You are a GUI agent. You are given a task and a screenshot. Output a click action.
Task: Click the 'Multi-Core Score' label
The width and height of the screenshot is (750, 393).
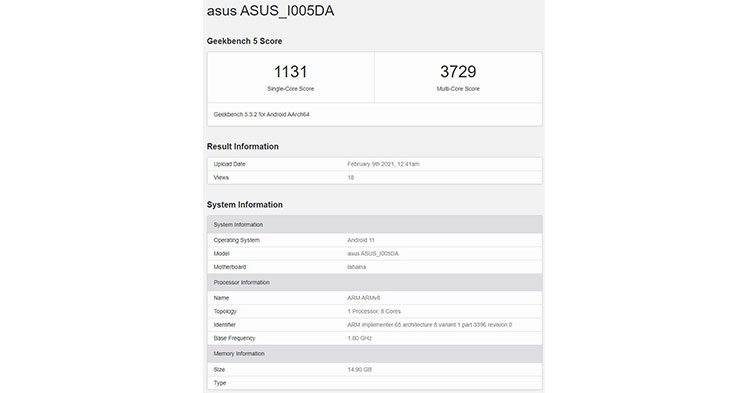click(458, 89)
